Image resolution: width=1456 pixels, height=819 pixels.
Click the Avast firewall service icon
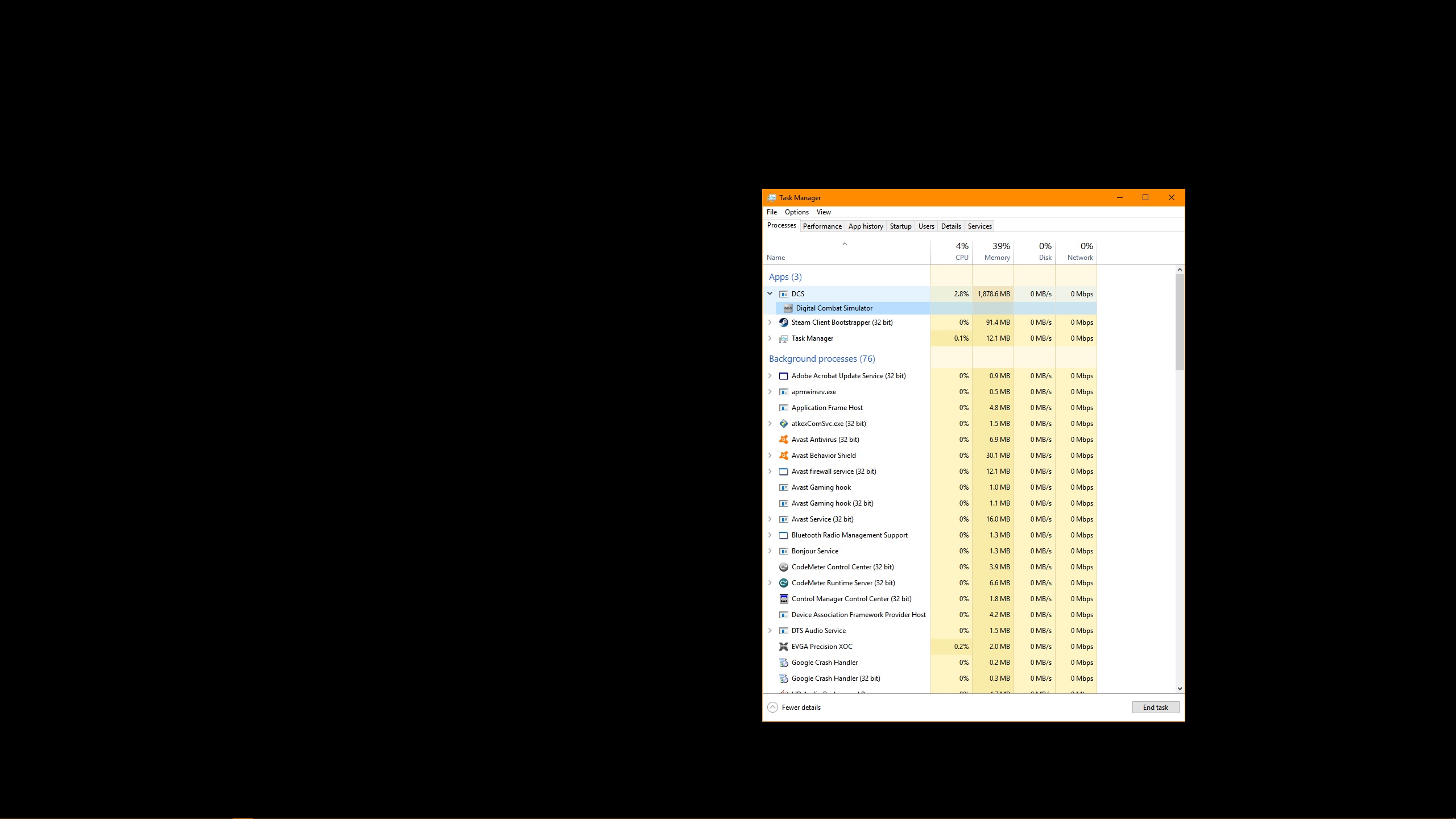click(783, 471)
